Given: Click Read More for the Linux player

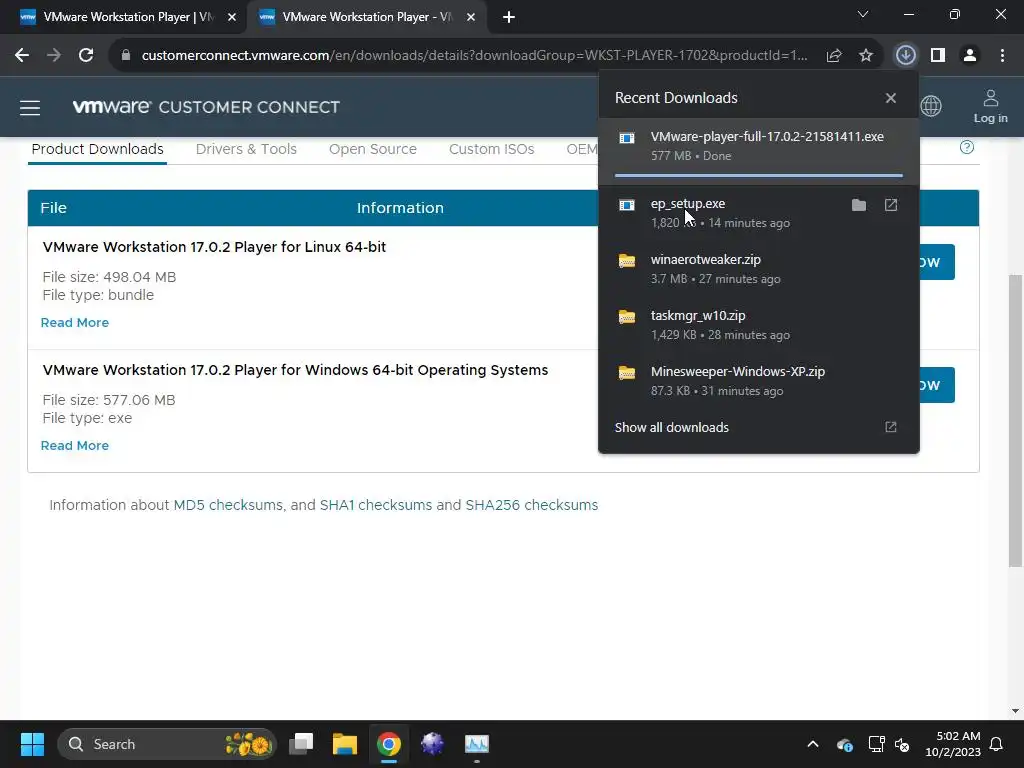Looking at the screenshot, I should [75, 323].
